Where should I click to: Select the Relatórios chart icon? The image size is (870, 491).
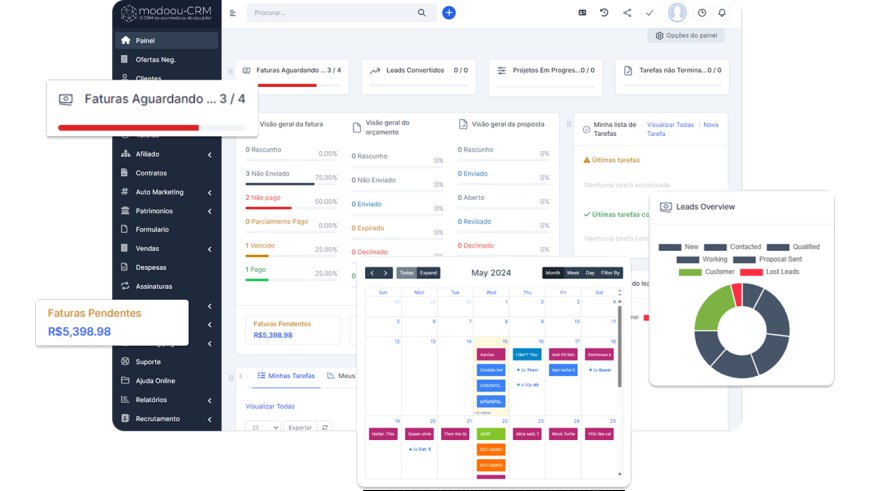125,399
